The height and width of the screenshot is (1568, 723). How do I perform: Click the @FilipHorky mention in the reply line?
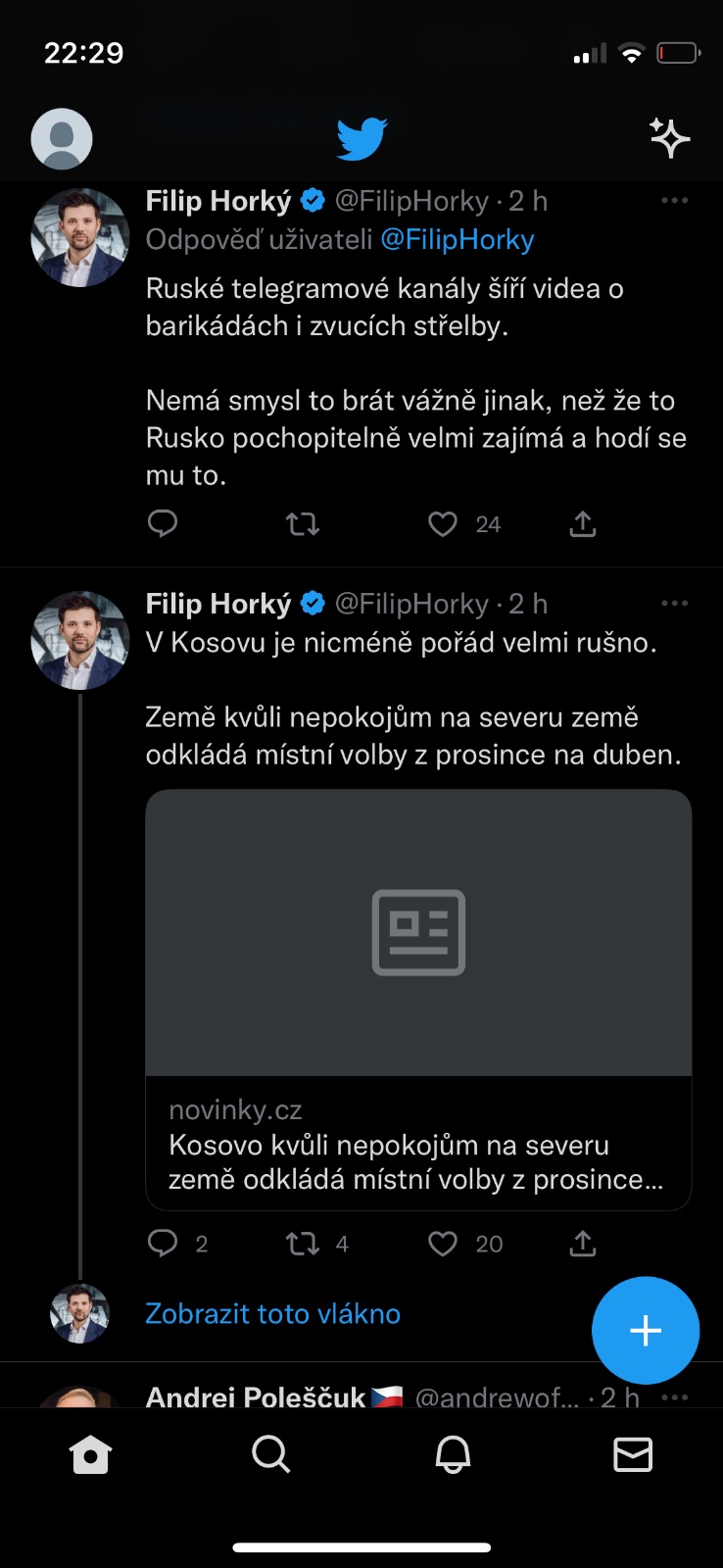click(x=458, y=240)
